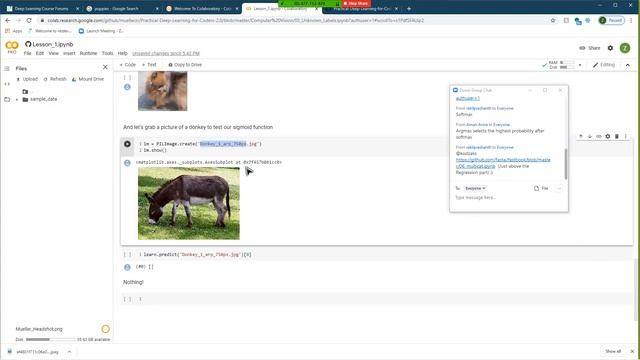This screenshot has height=360, width=640.
Task: Open the selected cell's more options menu
Action: (626, 136)
